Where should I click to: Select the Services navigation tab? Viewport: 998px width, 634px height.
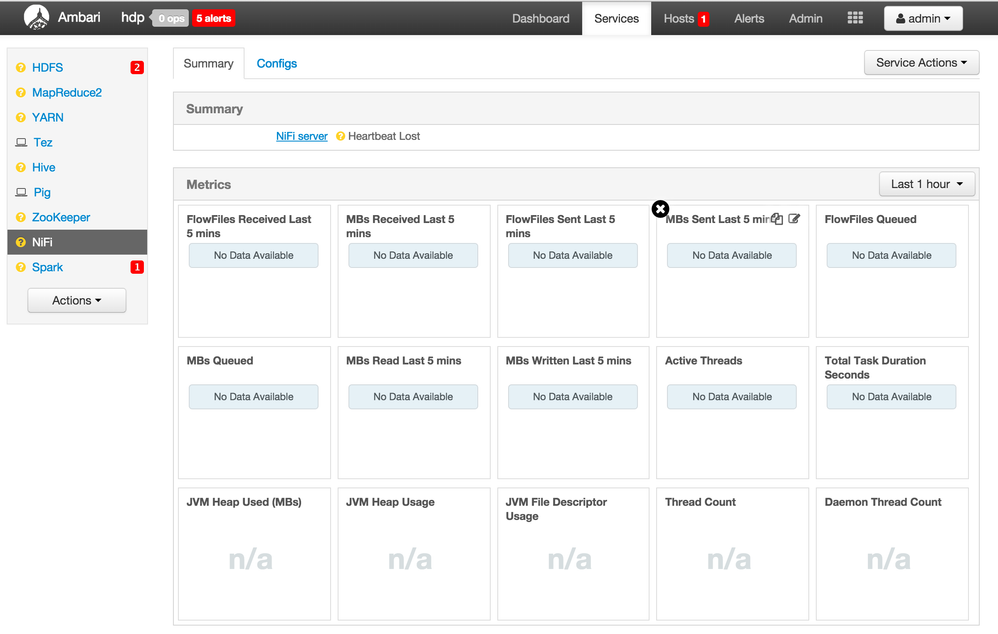click(616, 18)
